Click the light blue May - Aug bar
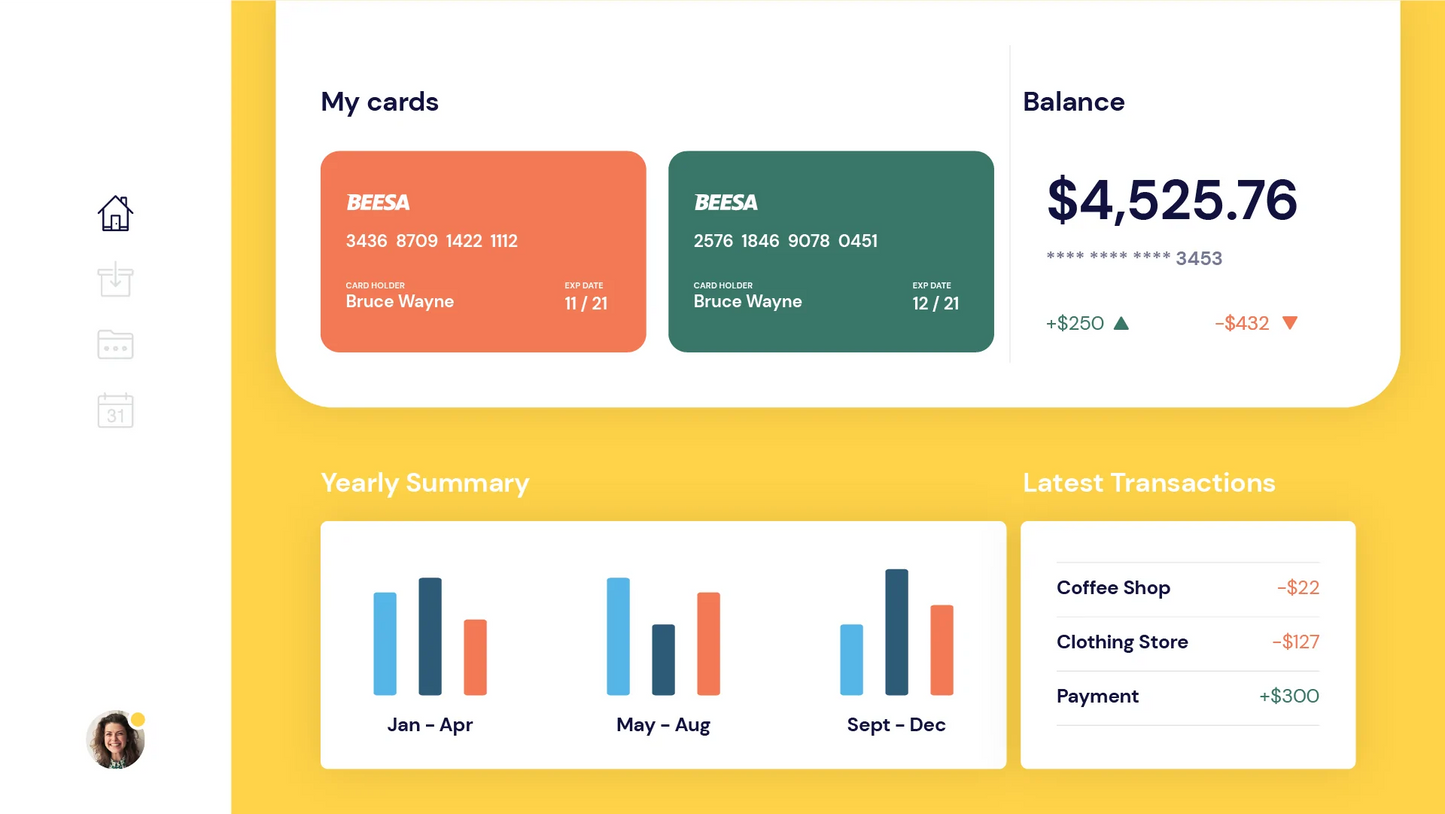The height and width of the screenshot is (814, 1445). (x=618, y=636)
